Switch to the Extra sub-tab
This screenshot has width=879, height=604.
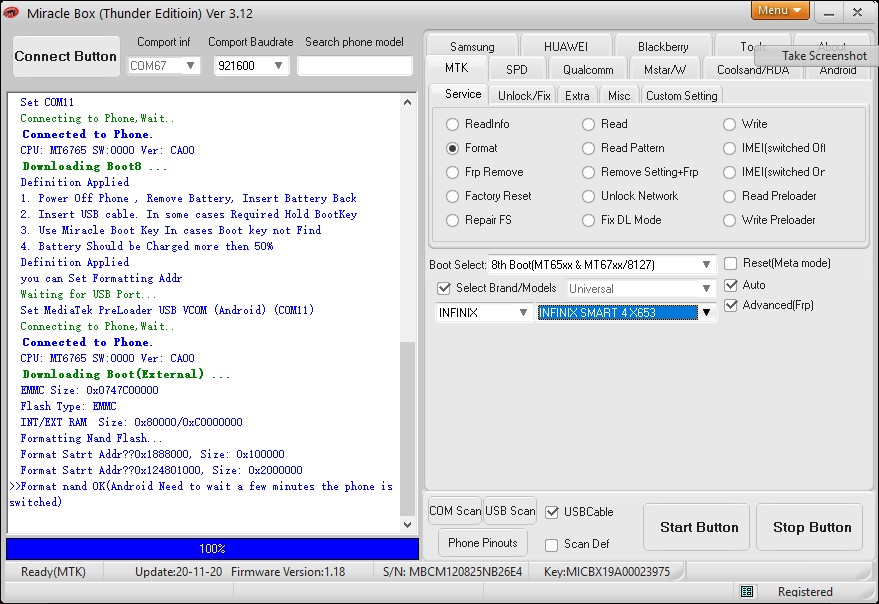[x=577, y=95]
